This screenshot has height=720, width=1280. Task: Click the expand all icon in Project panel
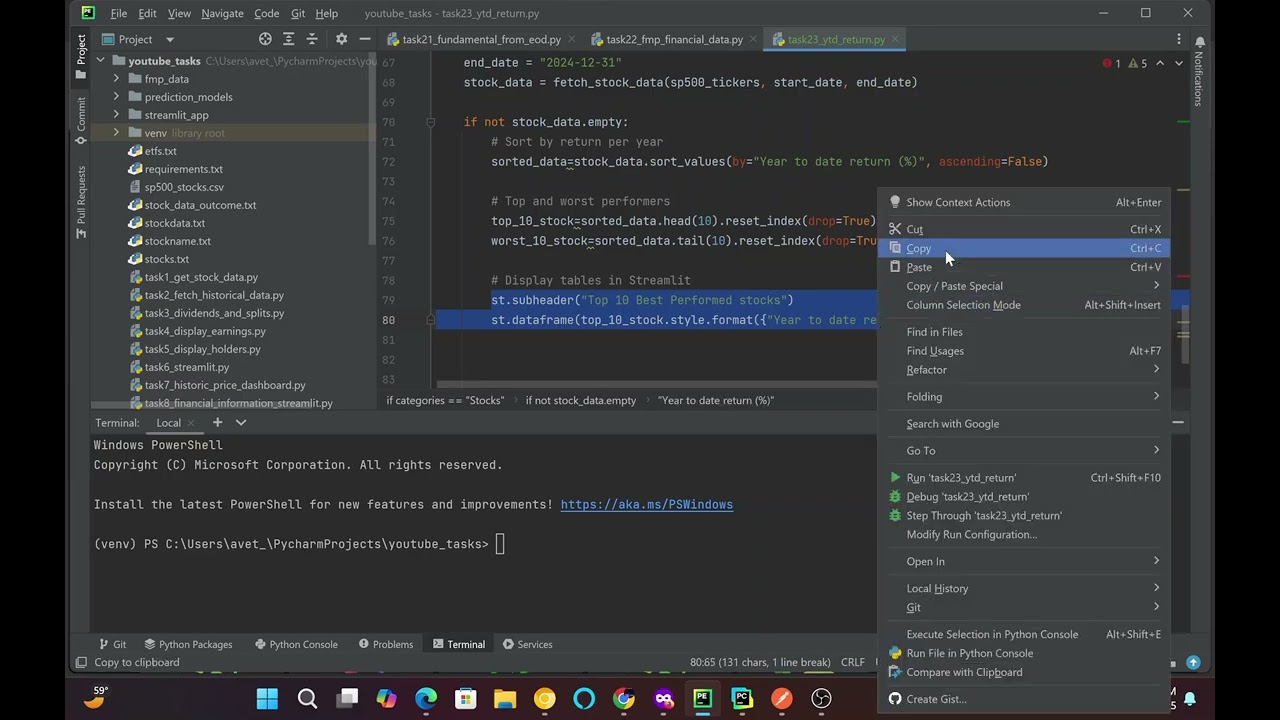click(x=289, y=39)
